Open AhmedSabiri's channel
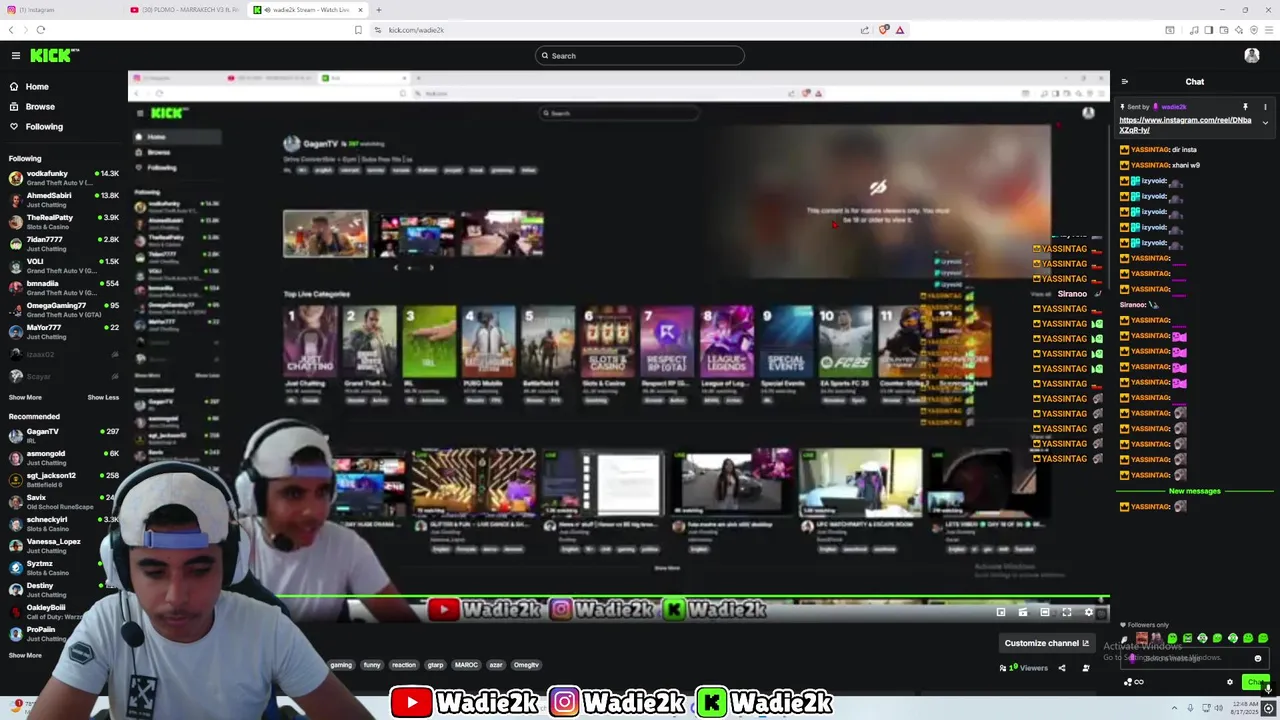The image size is (1280, 720). pos(62,200)
